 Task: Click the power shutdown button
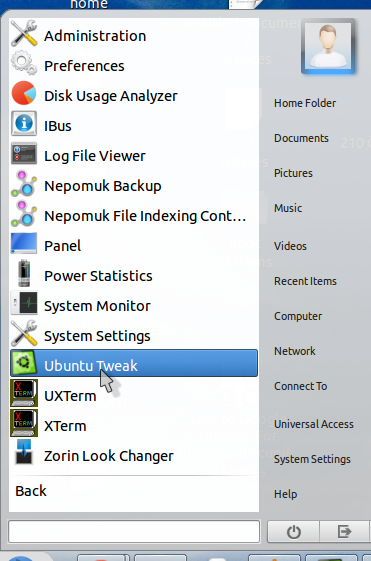pos(293,532)
